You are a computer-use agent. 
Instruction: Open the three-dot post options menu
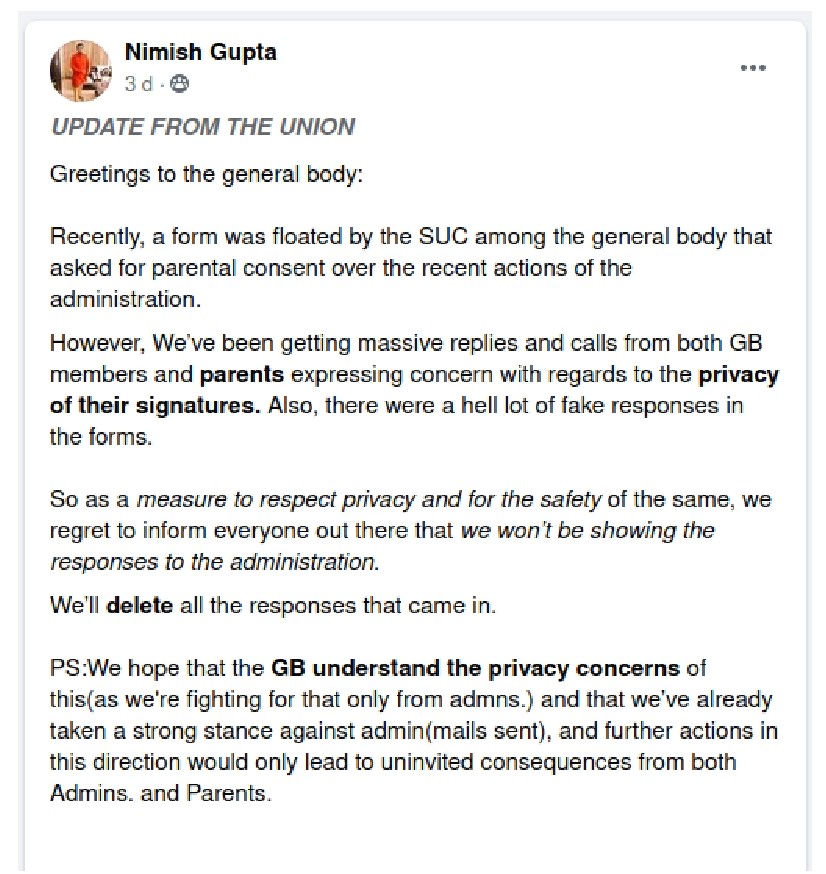pyautogui.click(x=752, y=68)
